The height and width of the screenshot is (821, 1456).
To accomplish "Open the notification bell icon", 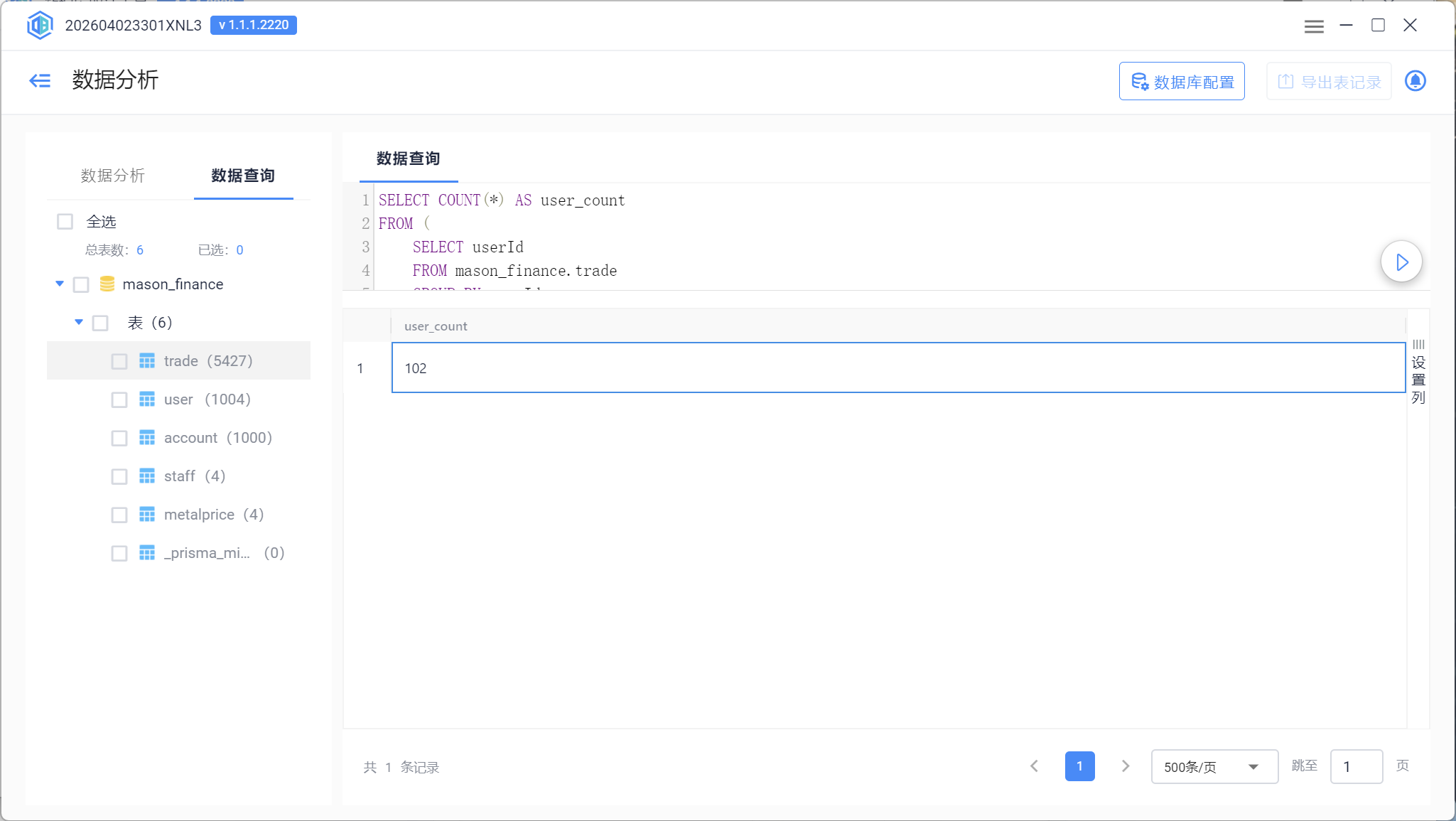I will (1415, 81).
